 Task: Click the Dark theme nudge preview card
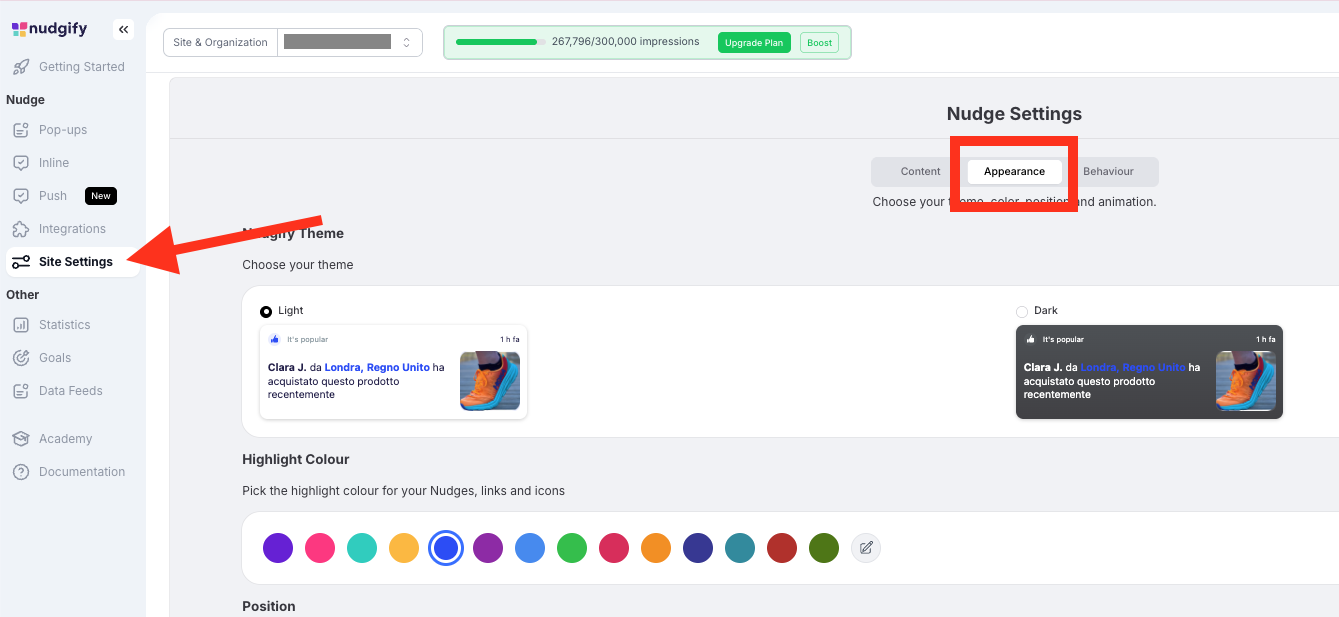click(1149, 372)
